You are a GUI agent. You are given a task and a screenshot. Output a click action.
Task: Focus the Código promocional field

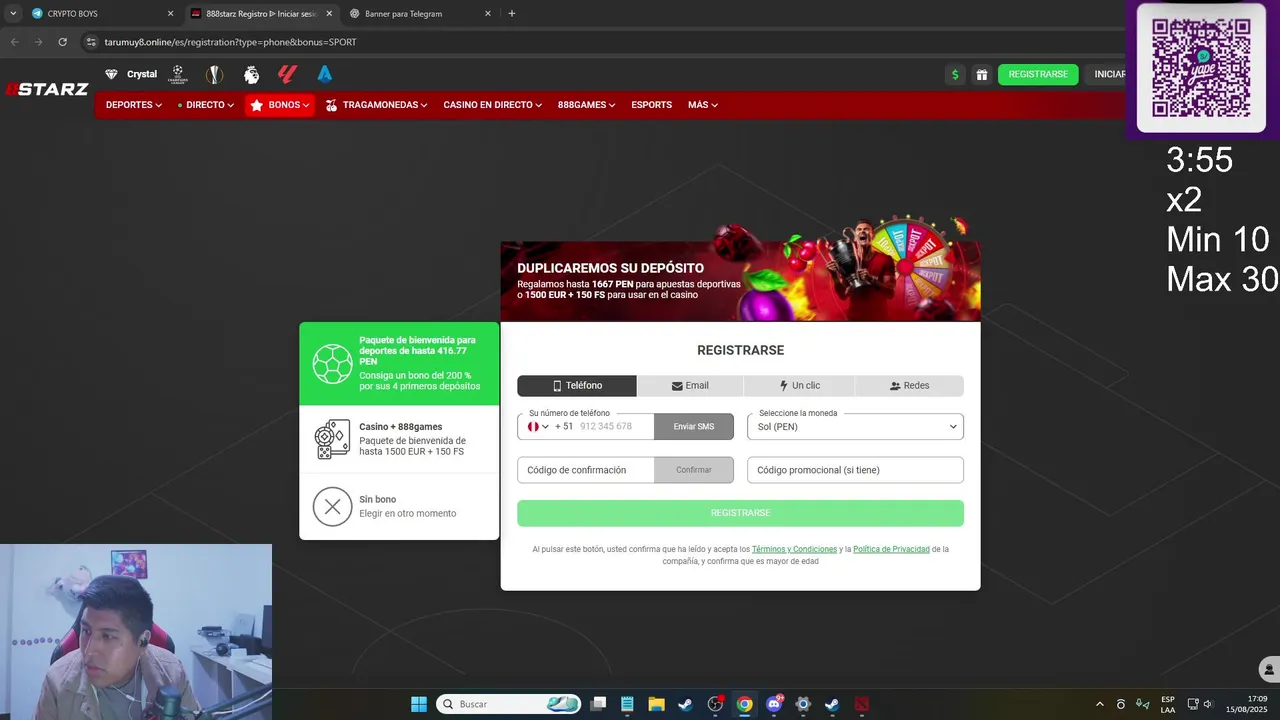tap(855, 470)
